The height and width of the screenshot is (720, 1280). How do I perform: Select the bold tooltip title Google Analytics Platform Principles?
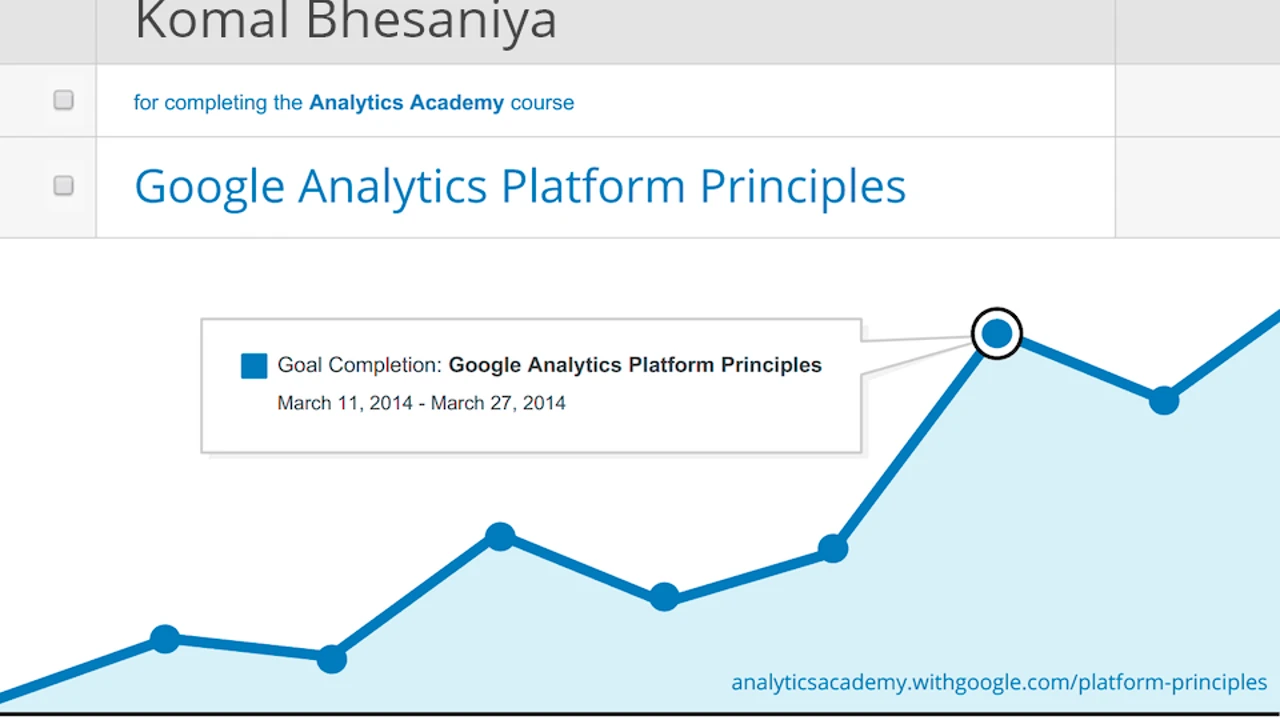pyautogui.click(x=635, y=365)
